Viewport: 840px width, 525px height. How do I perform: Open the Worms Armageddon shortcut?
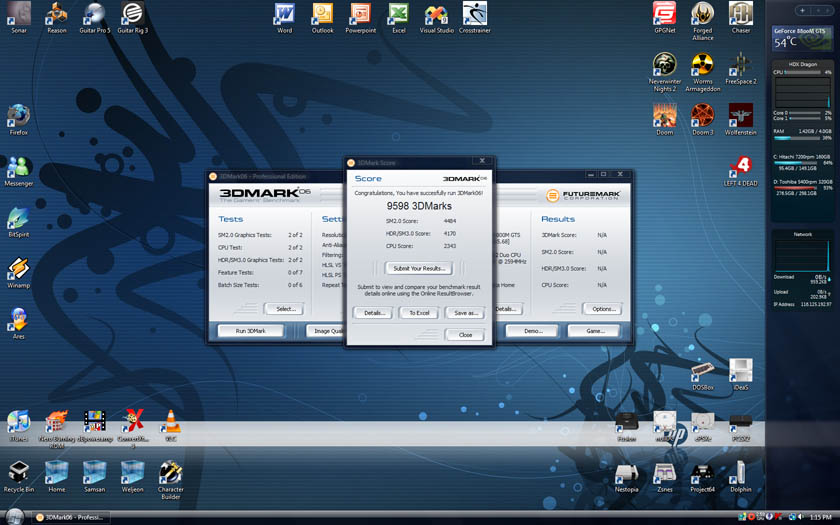point(703,72)
